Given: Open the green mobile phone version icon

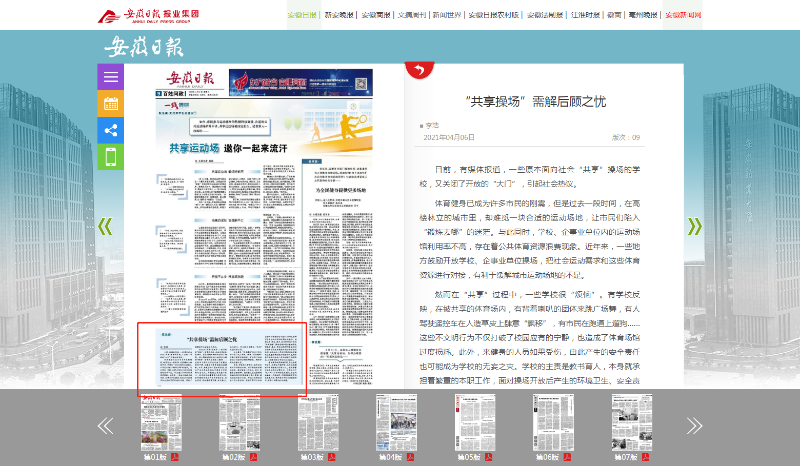Looking at the screenshot, I should point(111,157).
